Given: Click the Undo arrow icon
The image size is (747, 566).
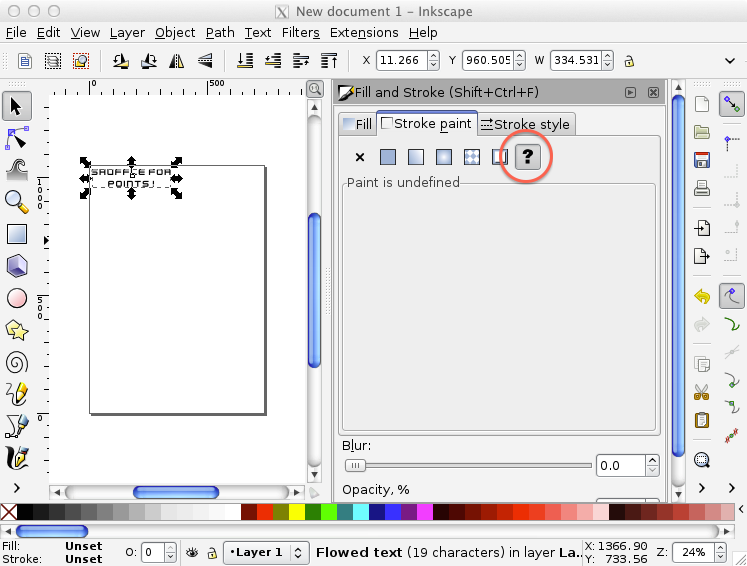Looking at the screenshot, I should [702, 297].
